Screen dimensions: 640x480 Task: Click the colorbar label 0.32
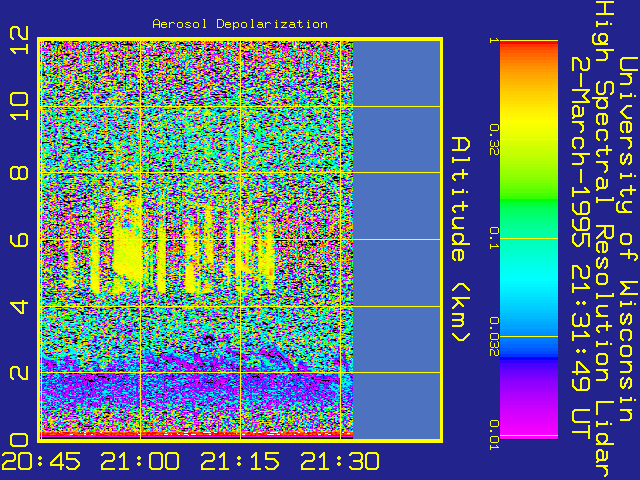494,140
